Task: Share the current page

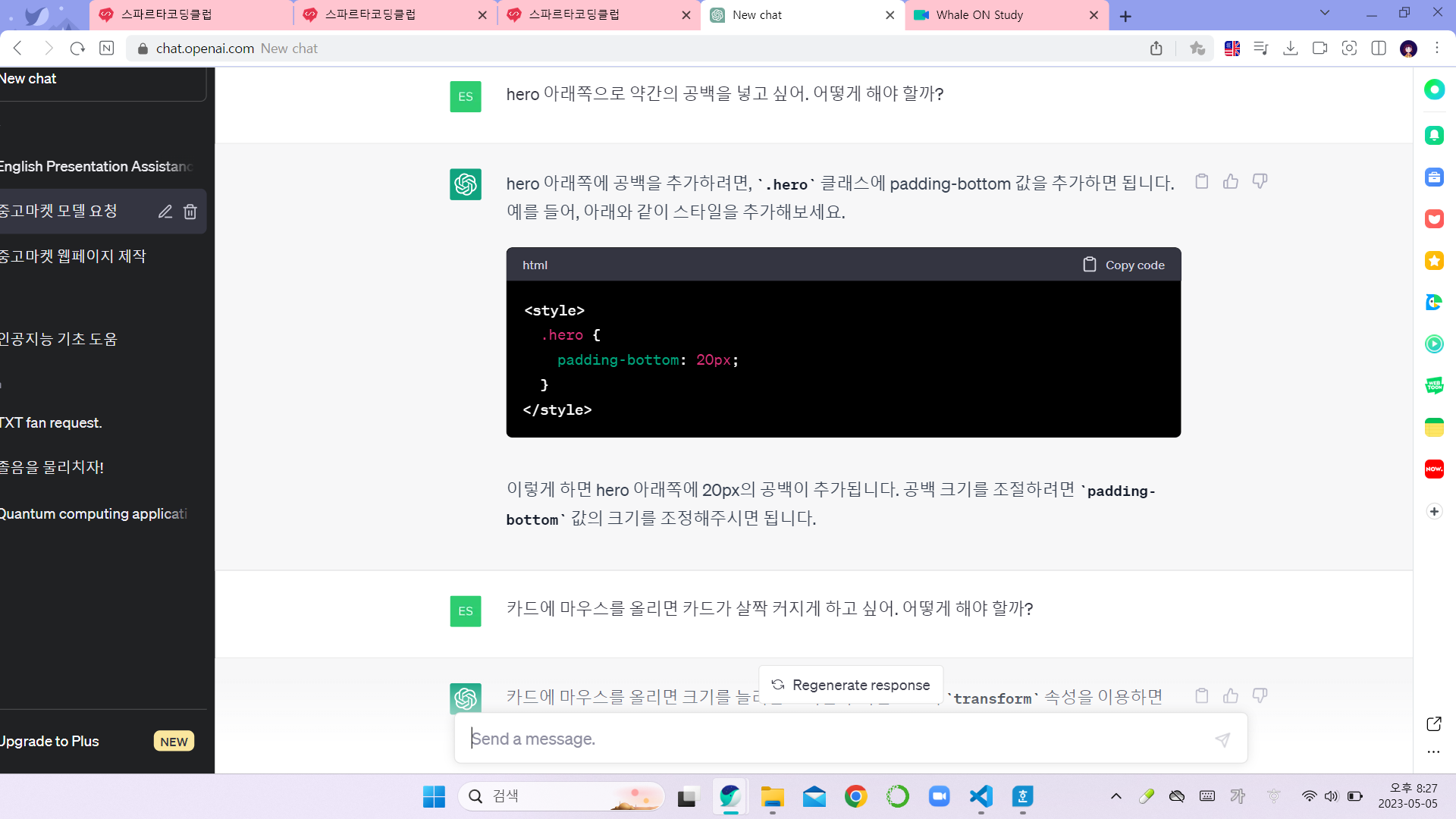Action: [x=1156, y=49]
